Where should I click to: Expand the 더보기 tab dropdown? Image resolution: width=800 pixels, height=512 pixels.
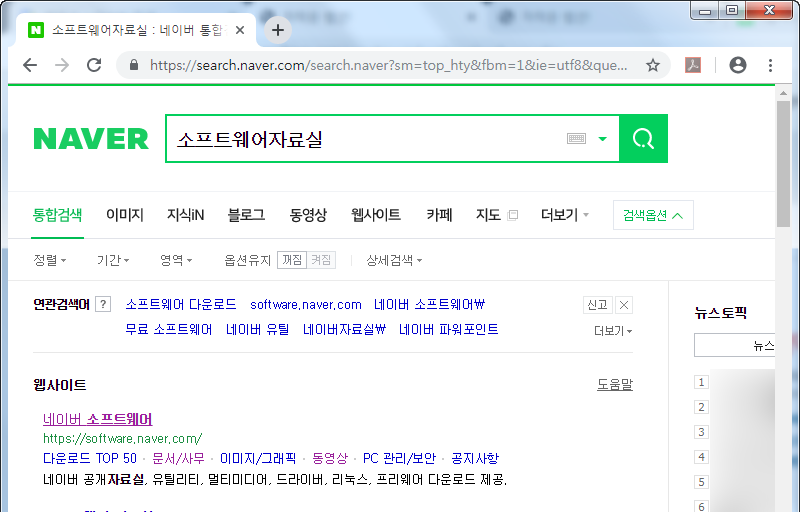(564, 215)
